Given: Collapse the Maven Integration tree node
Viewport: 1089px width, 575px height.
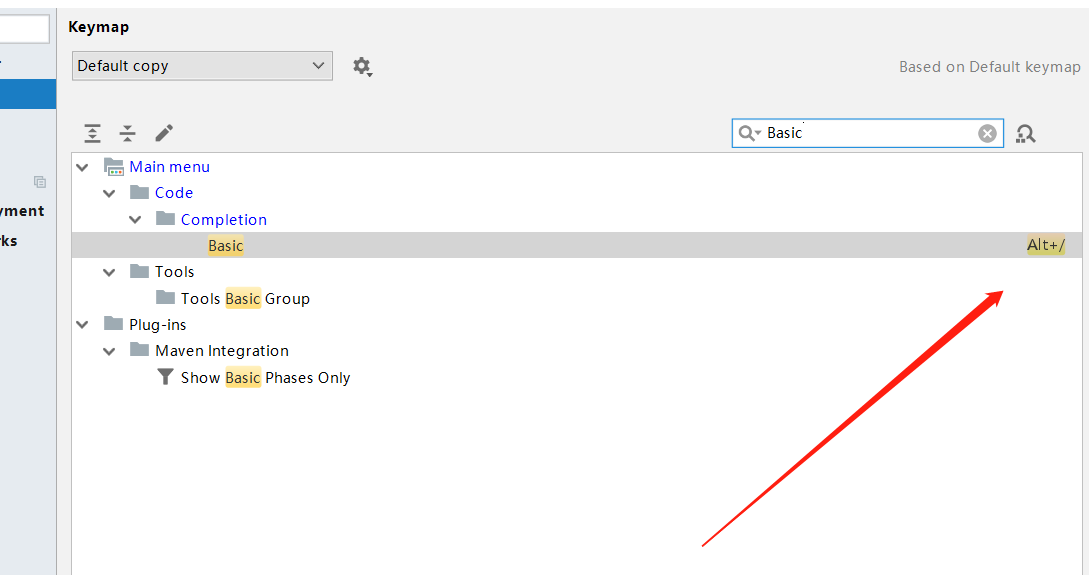Looking at the screenshot, I should [x=109, y=351].
